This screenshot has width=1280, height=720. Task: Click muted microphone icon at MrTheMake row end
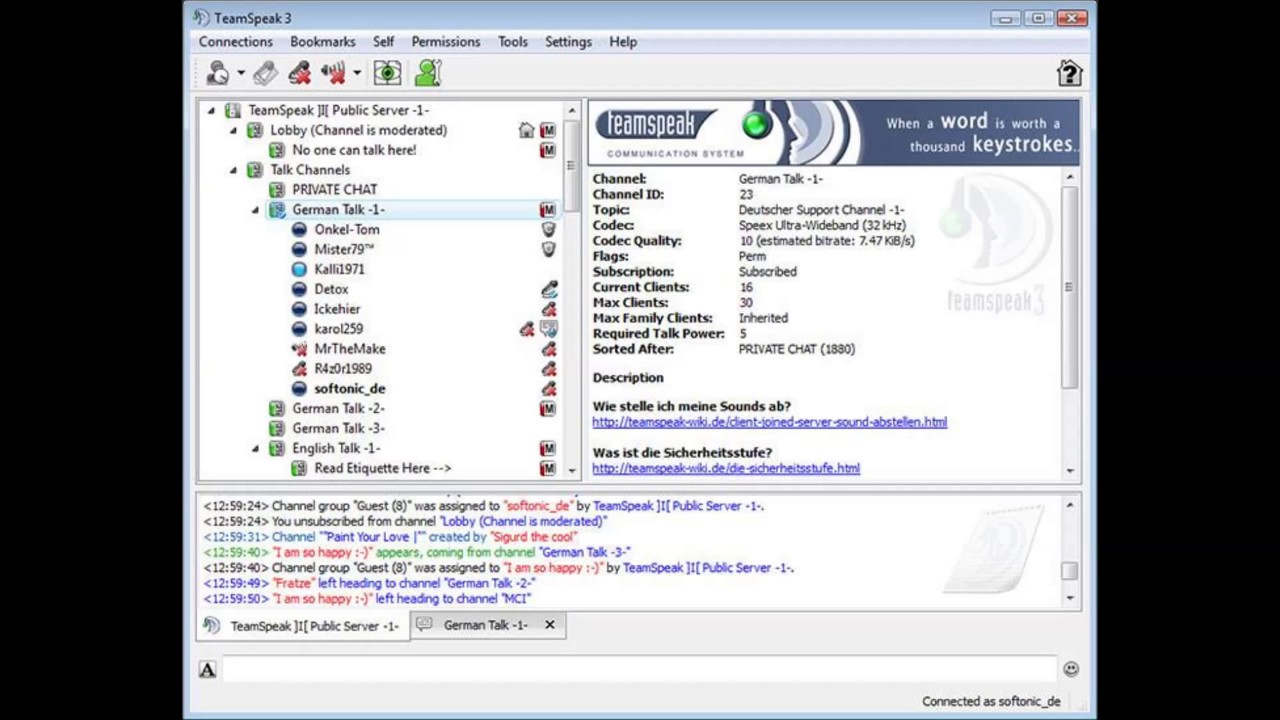click(x=548, y=349)
